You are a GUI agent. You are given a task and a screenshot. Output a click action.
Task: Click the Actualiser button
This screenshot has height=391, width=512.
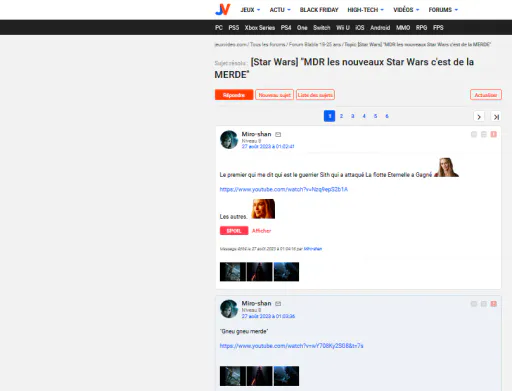(486, 95)
